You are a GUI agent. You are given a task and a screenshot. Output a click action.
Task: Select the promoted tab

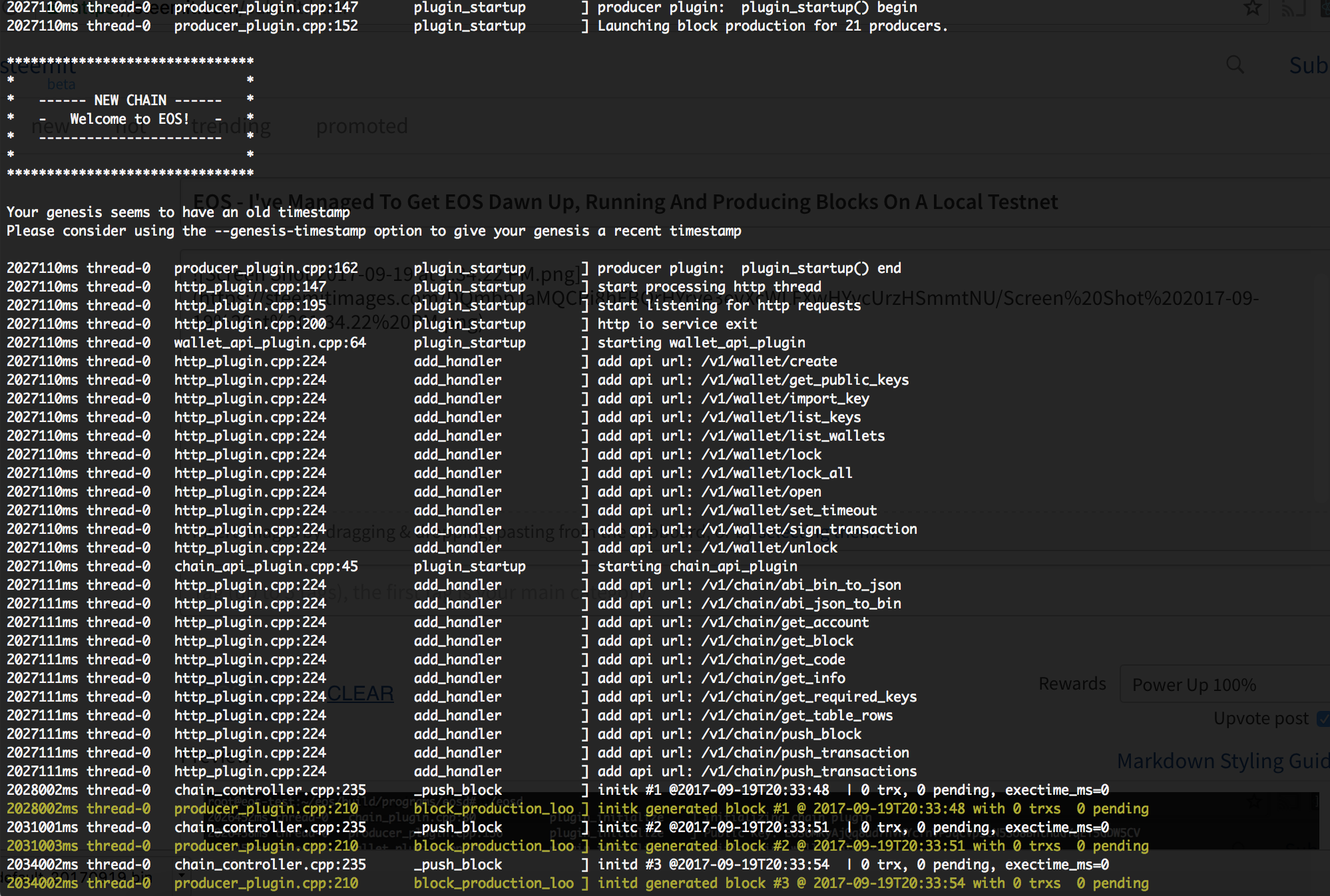point(361,126)
